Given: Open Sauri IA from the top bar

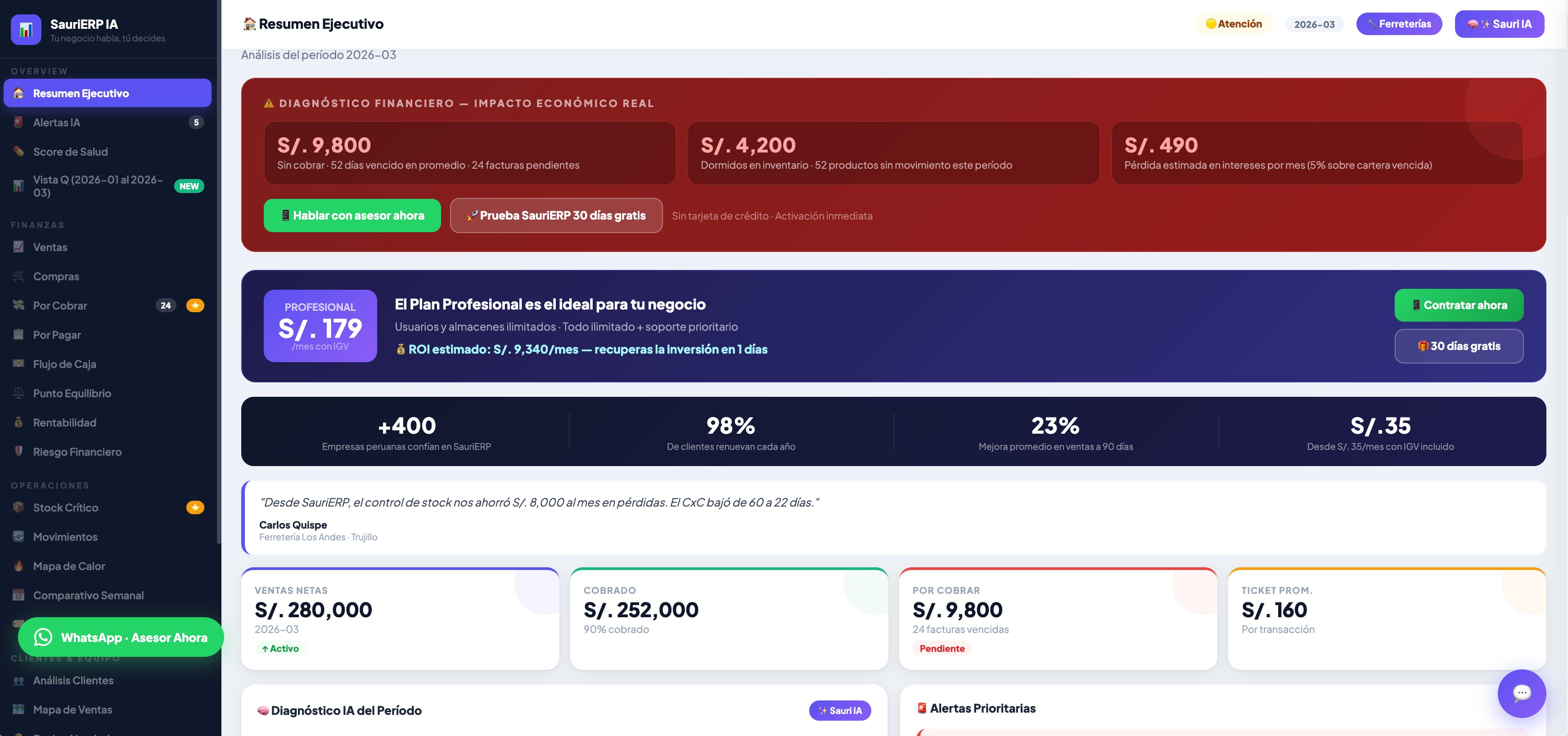Looking at the screenshot, I should pyautogui.click(x=1499, y=24).
